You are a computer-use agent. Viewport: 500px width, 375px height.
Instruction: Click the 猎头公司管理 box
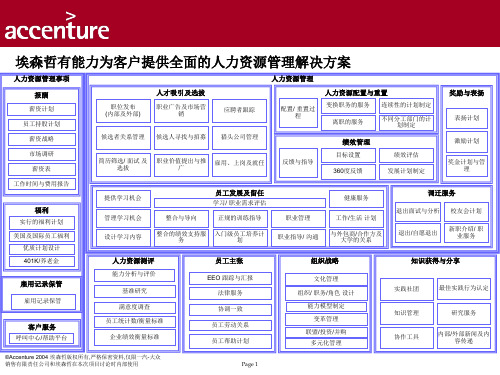[x=239, y=137]
